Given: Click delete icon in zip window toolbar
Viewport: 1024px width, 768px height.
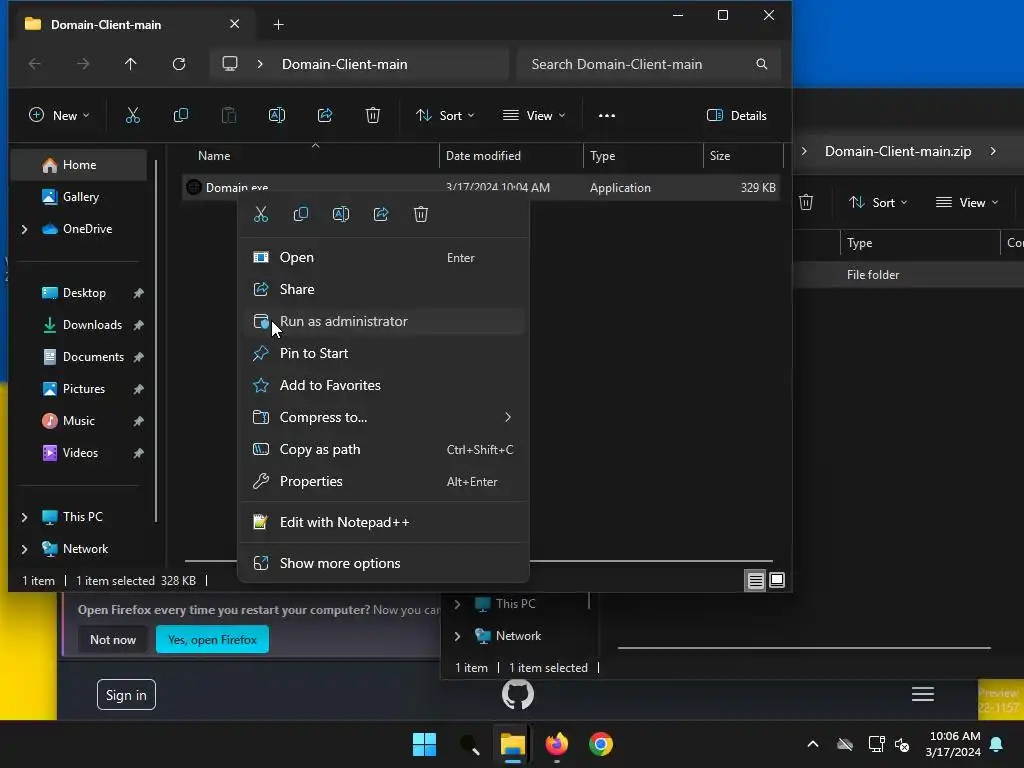Looking at the screenshot, I should [806, 202].
